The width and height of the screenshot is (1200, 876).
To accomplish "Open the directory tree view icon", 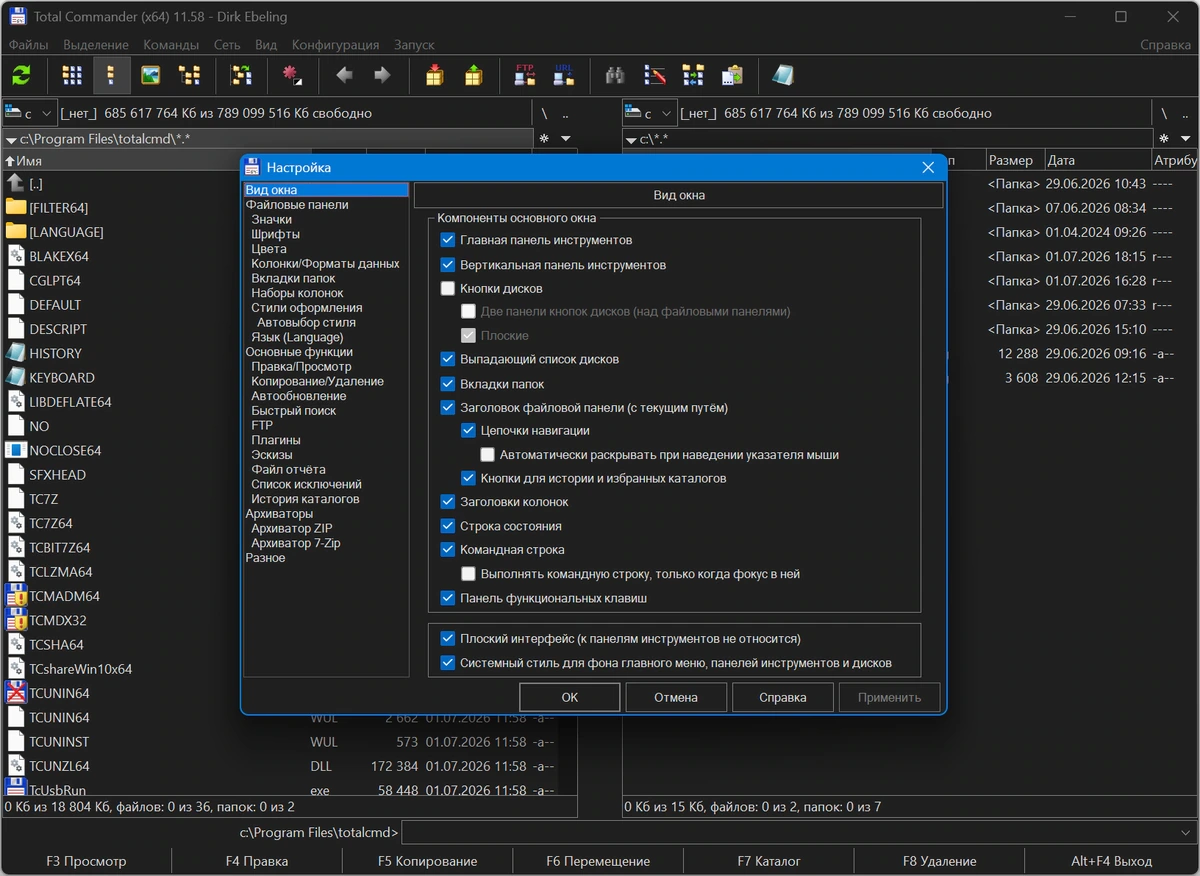I will click(190, 75).
